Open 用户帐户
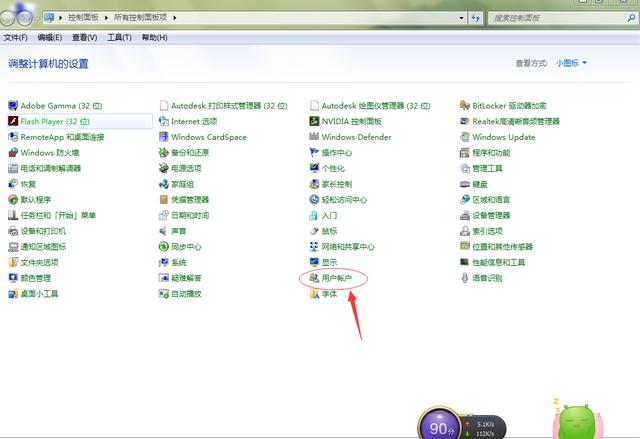Image resolution: width=640 pixels, height=439 pixels. (x=331, y=278)
